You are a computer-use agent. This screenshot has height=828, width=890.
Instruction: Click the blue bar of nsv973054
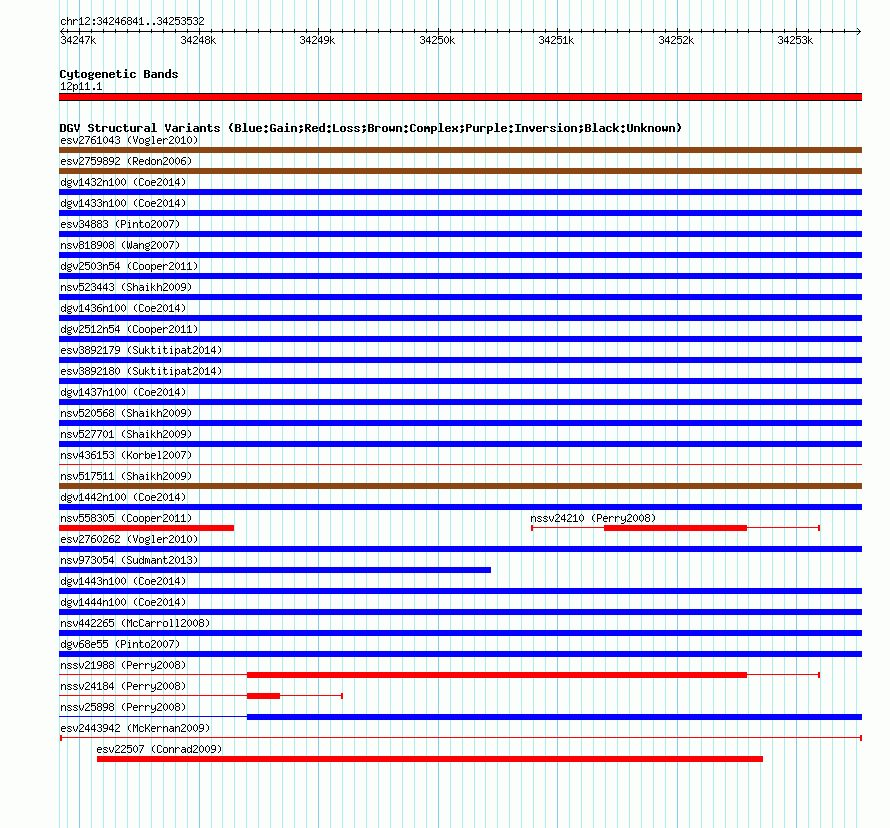click(x=275, y=570)
